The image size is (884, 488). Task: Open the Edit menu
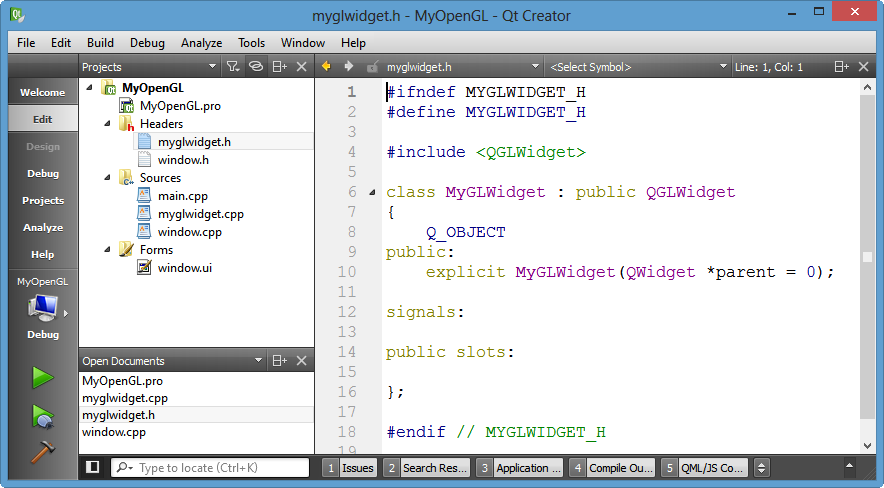coord(61,43)
